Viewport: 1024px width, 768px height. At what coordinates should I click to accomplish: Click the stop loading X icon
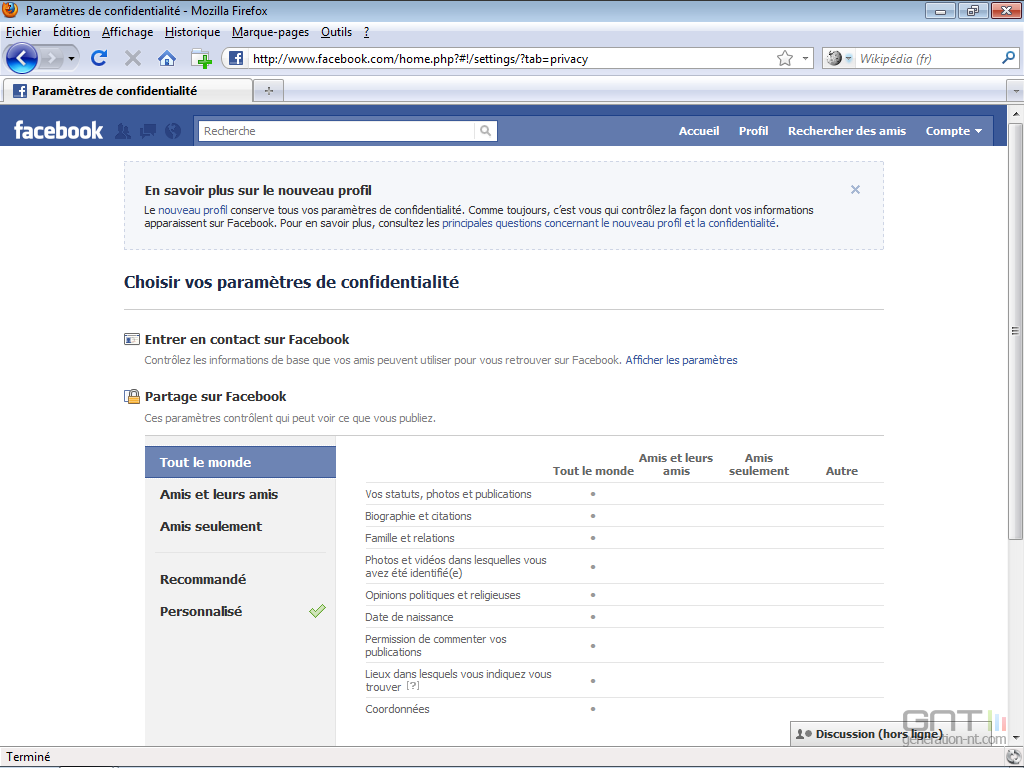point(133,59)
